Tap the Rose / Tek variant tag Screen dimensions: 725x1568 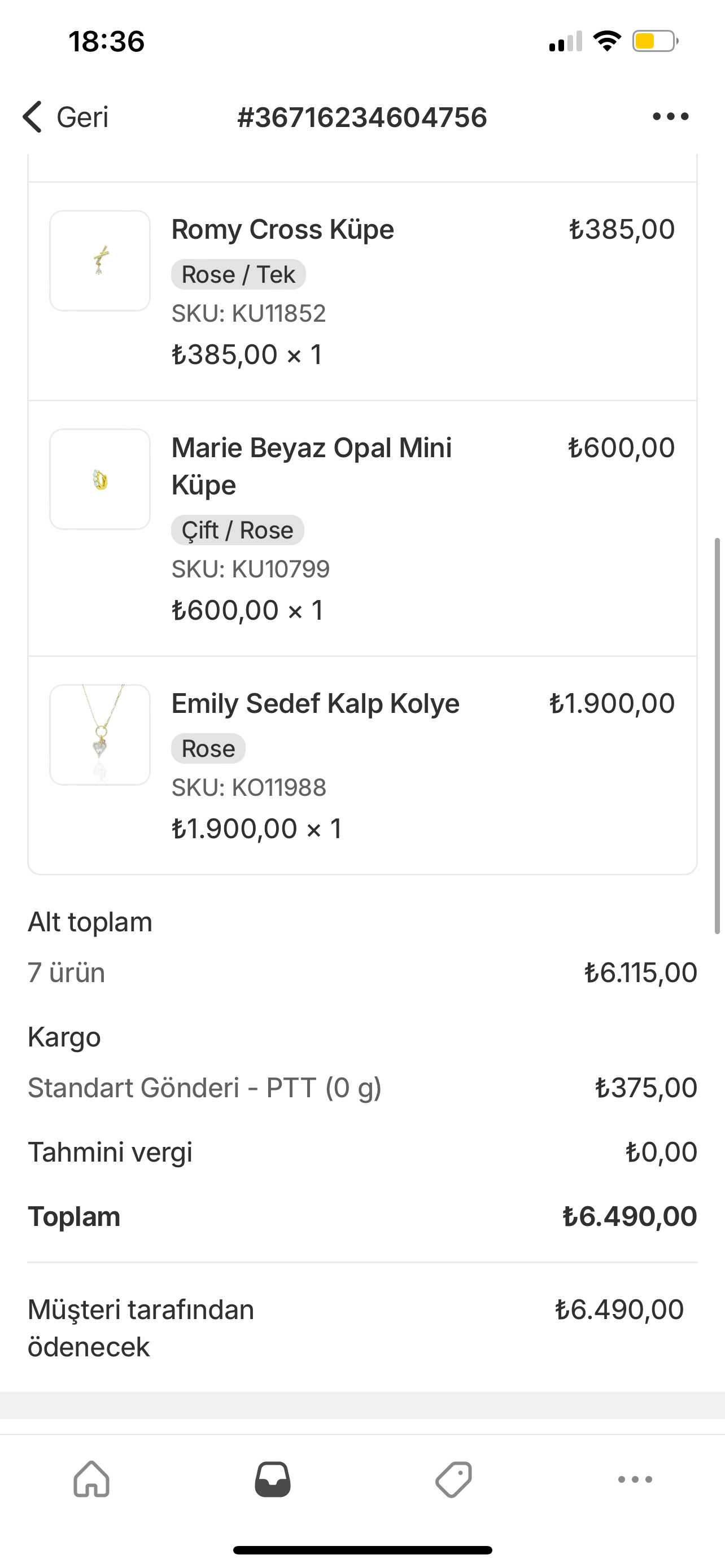point(238,274)
